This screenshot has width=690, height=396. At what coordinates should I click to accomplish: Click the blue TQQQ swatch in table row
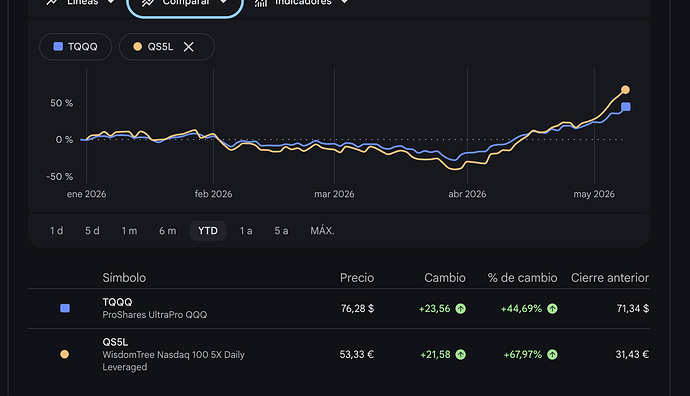(65, 308)
